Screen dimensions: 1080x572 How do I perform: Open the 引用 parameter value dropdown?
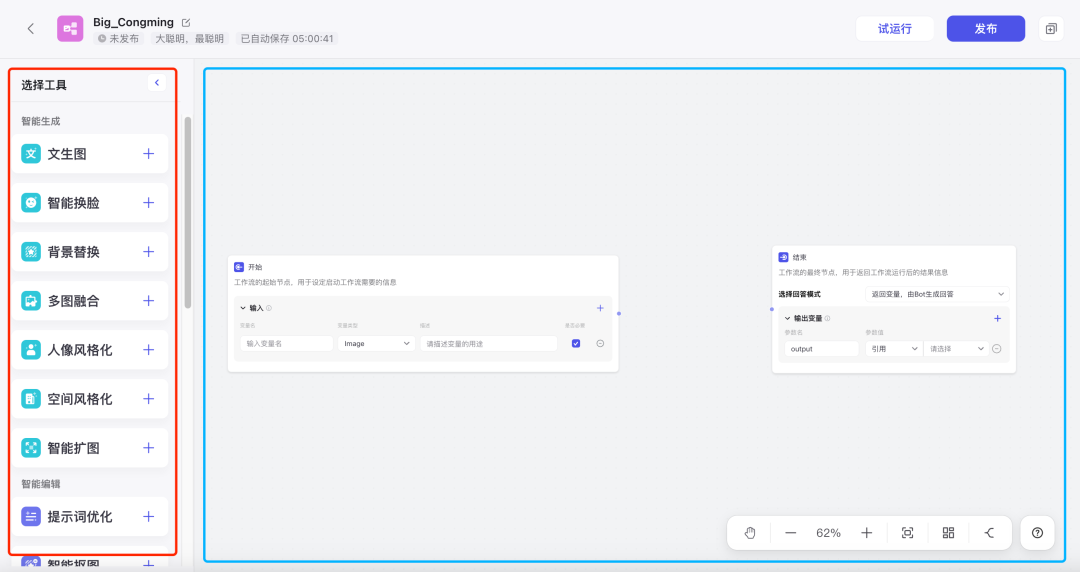click(x=894, y=349)
